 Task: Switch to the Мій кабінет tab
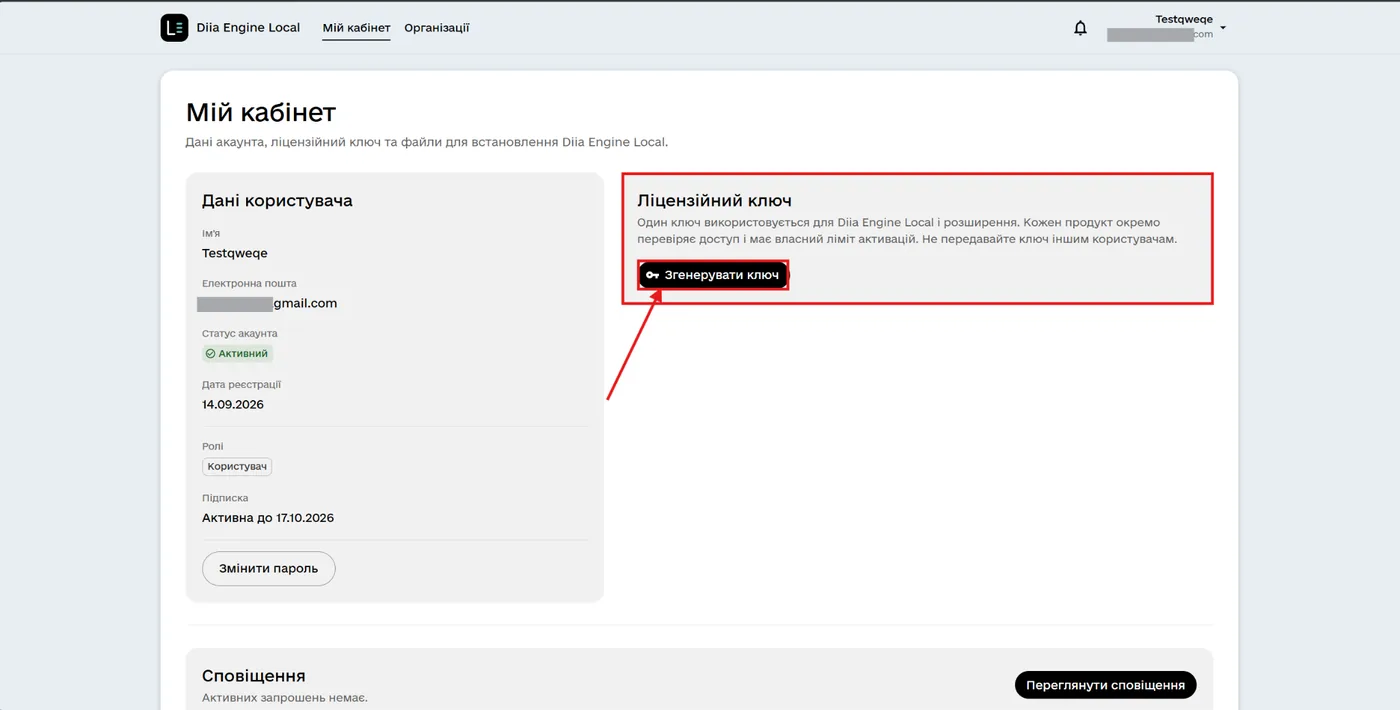pyautogui.click(x=356, y=28)
